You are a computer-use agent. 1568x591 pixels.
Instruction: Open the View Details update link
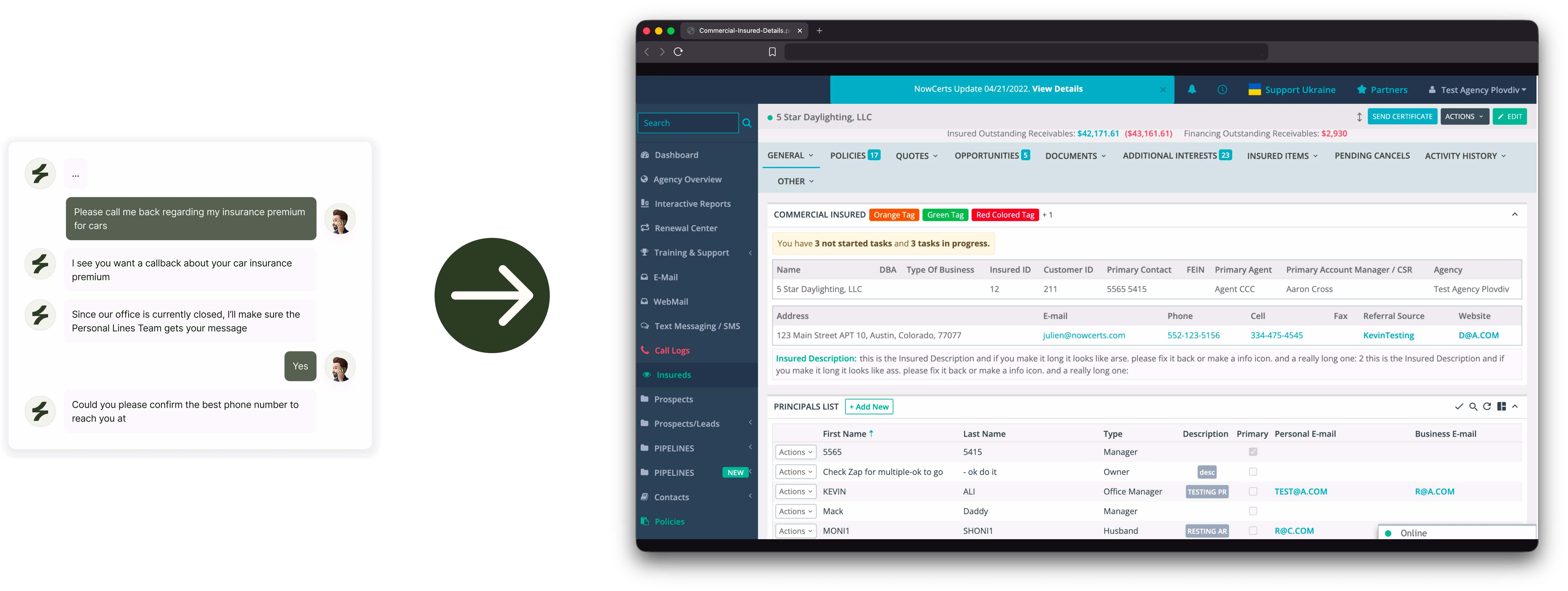click(1057, 89)
